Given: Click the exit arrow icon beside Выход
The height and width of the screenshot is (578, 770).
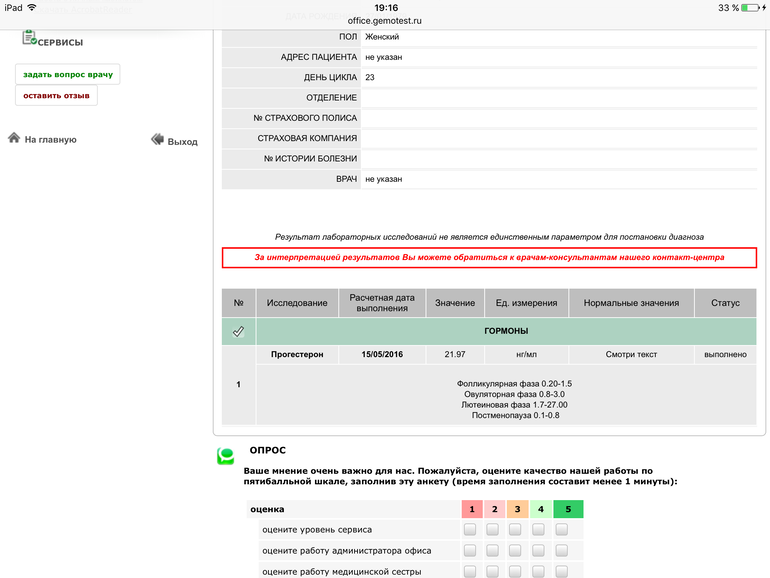Looking at the screenshot, I should coord(157,140).
